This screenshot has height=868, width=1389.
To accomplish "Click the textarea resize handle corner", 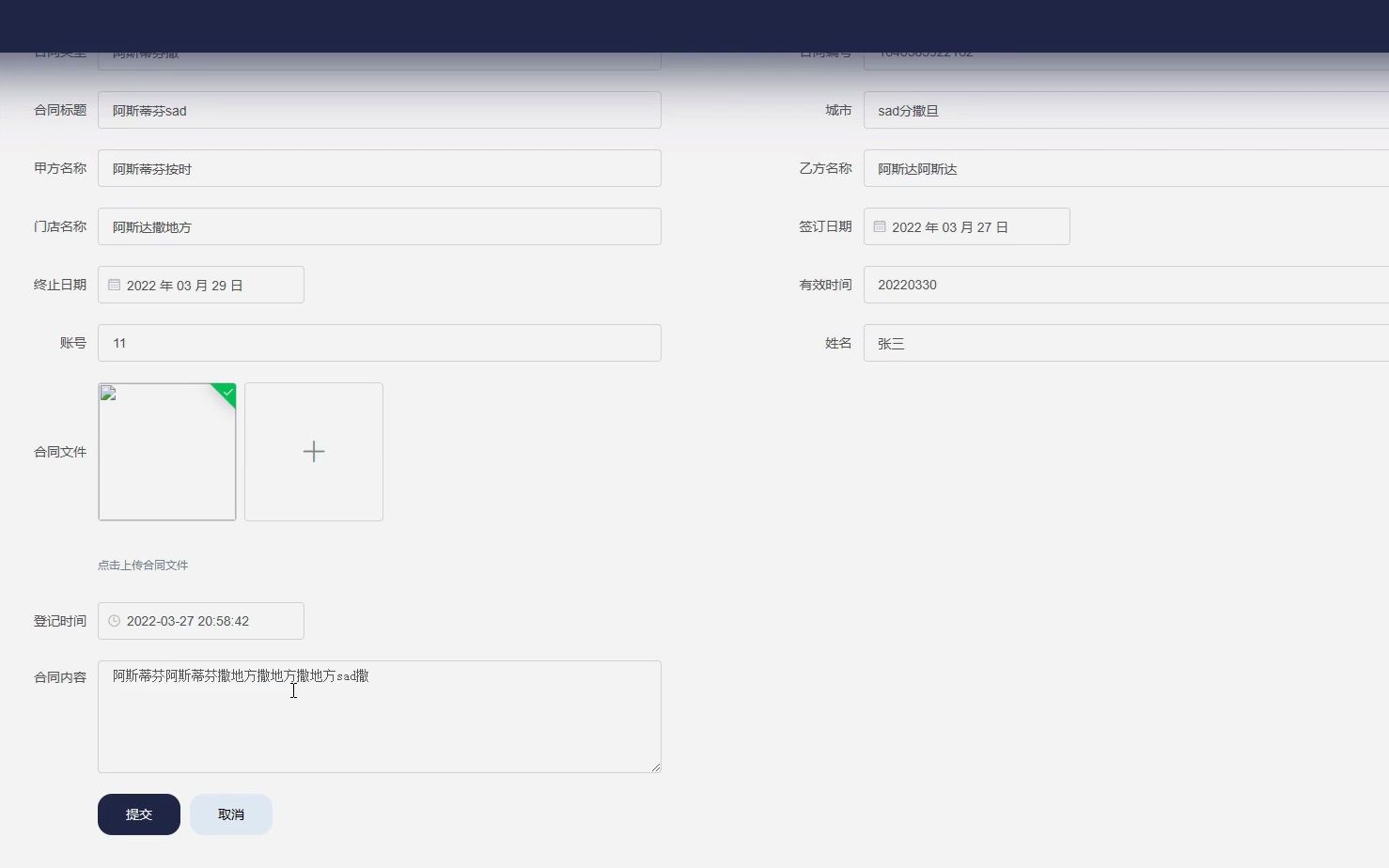I will pos(656,767).
